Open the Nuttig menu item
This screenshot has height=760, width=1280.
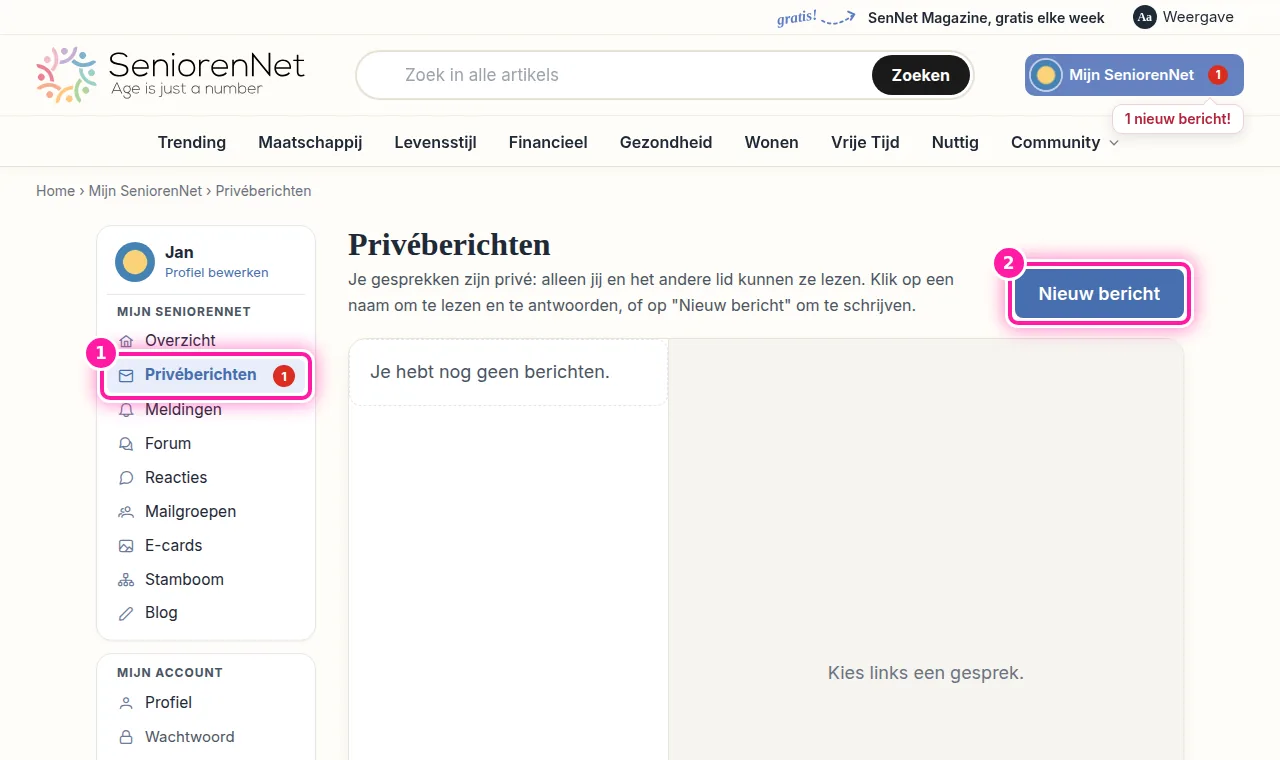955,142
